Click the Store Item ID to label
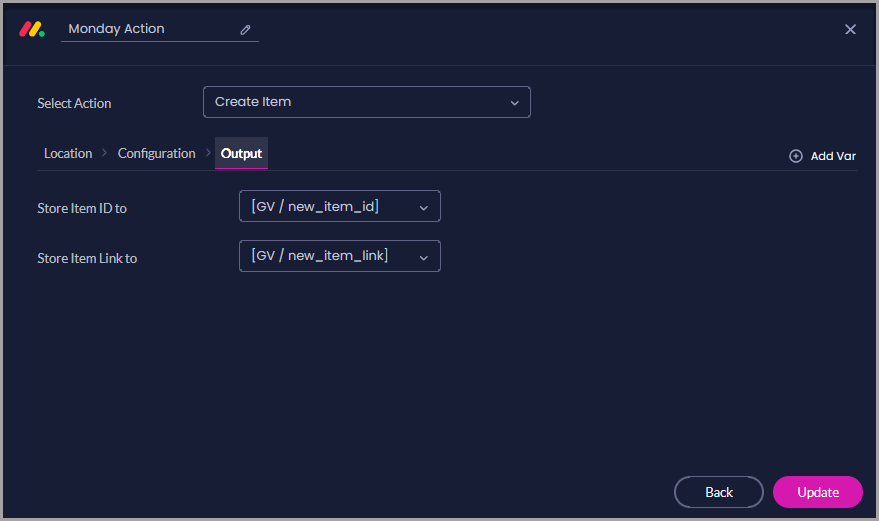Viewport: 879px width, 521px height. pyautogui.click(x=82, y=208)
